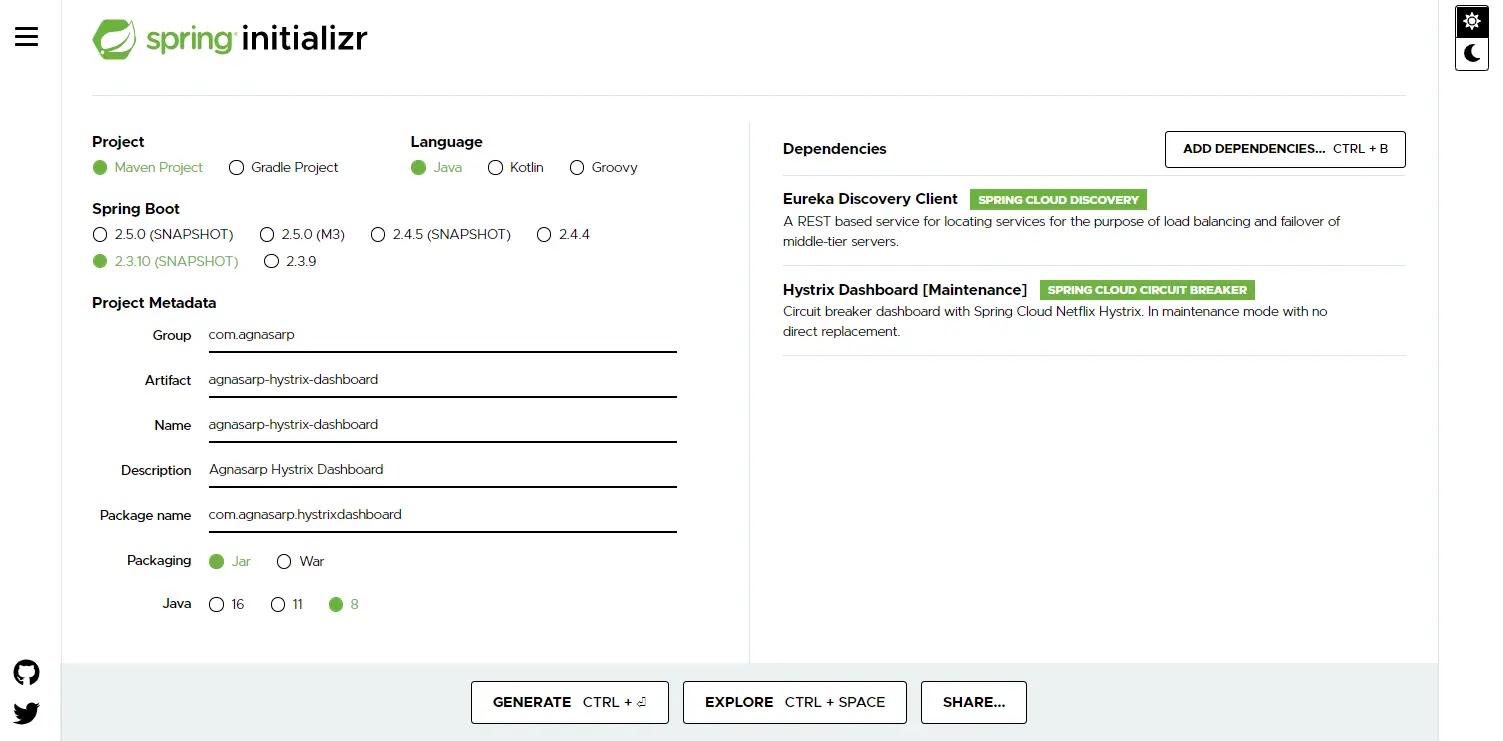1503x741 pixels.
Task: Click the Hystrix circuit breaker description text
Action: click(x=1055, y=321)
